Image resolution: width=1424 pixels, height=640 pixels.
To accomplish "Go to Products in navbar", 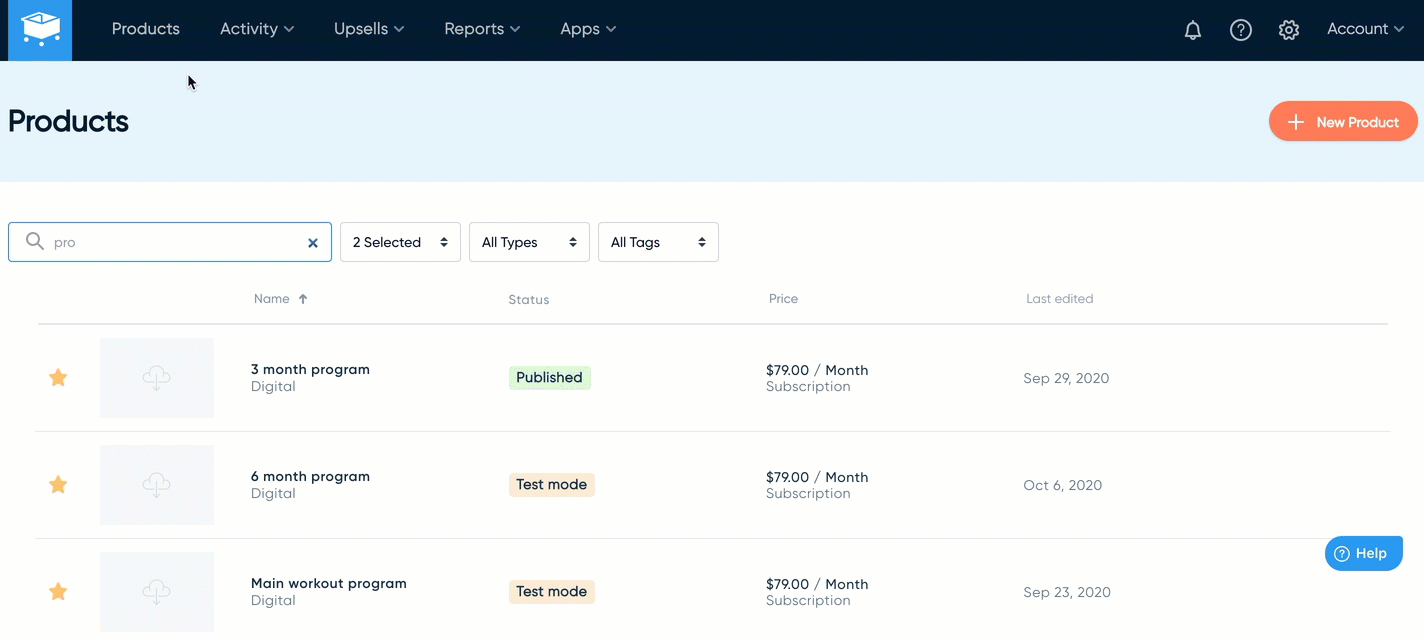I will coord(146,29).
